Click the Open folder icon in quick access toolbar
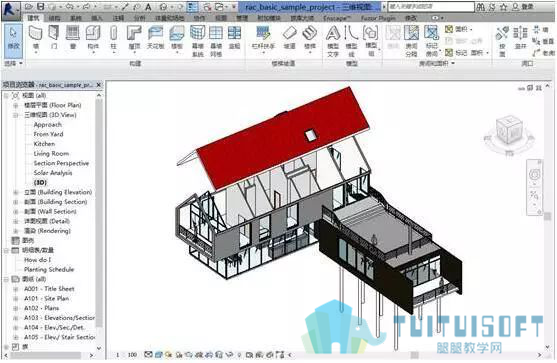 [29, 6]
